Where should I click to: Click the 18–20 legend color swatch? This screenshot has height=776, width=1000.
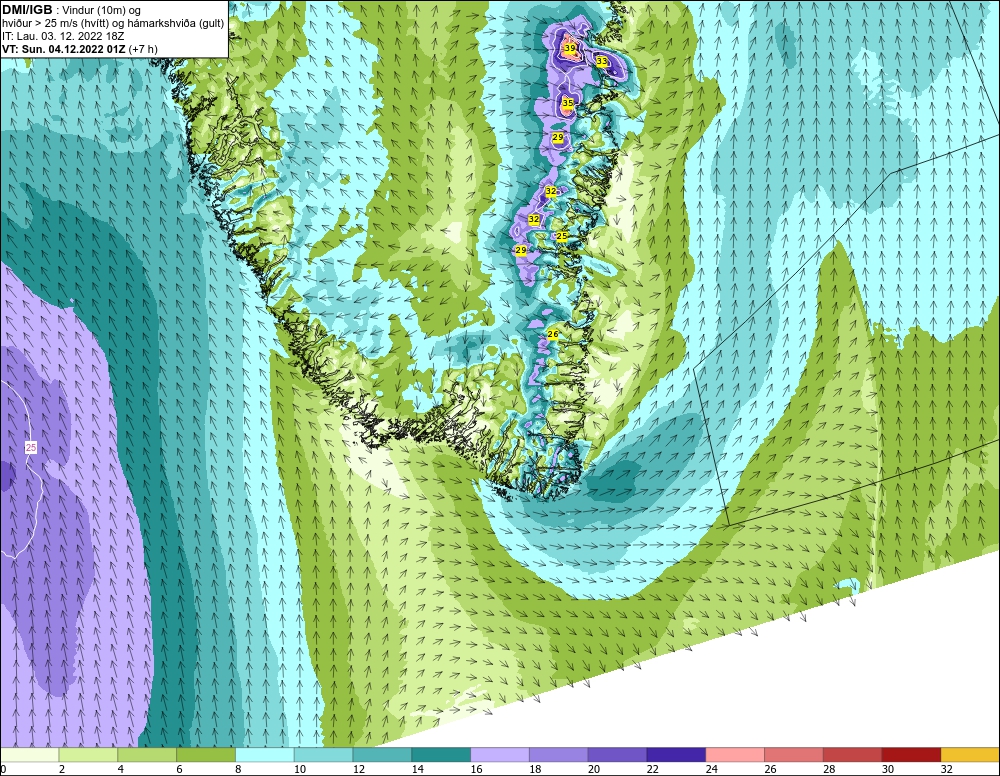[559, 755]
